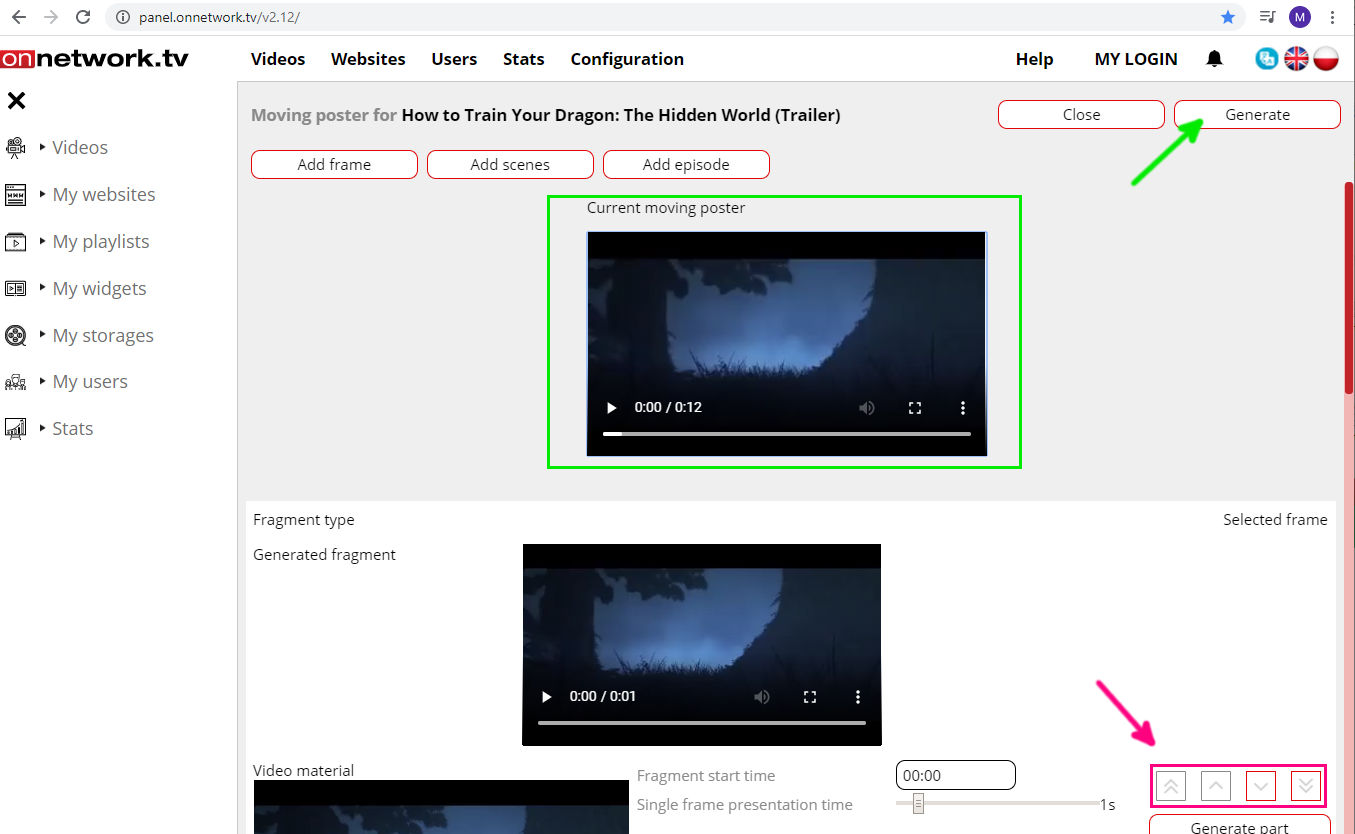Play the generated fragment video
The image size is (1355, 834).
[x=546, y=697]
